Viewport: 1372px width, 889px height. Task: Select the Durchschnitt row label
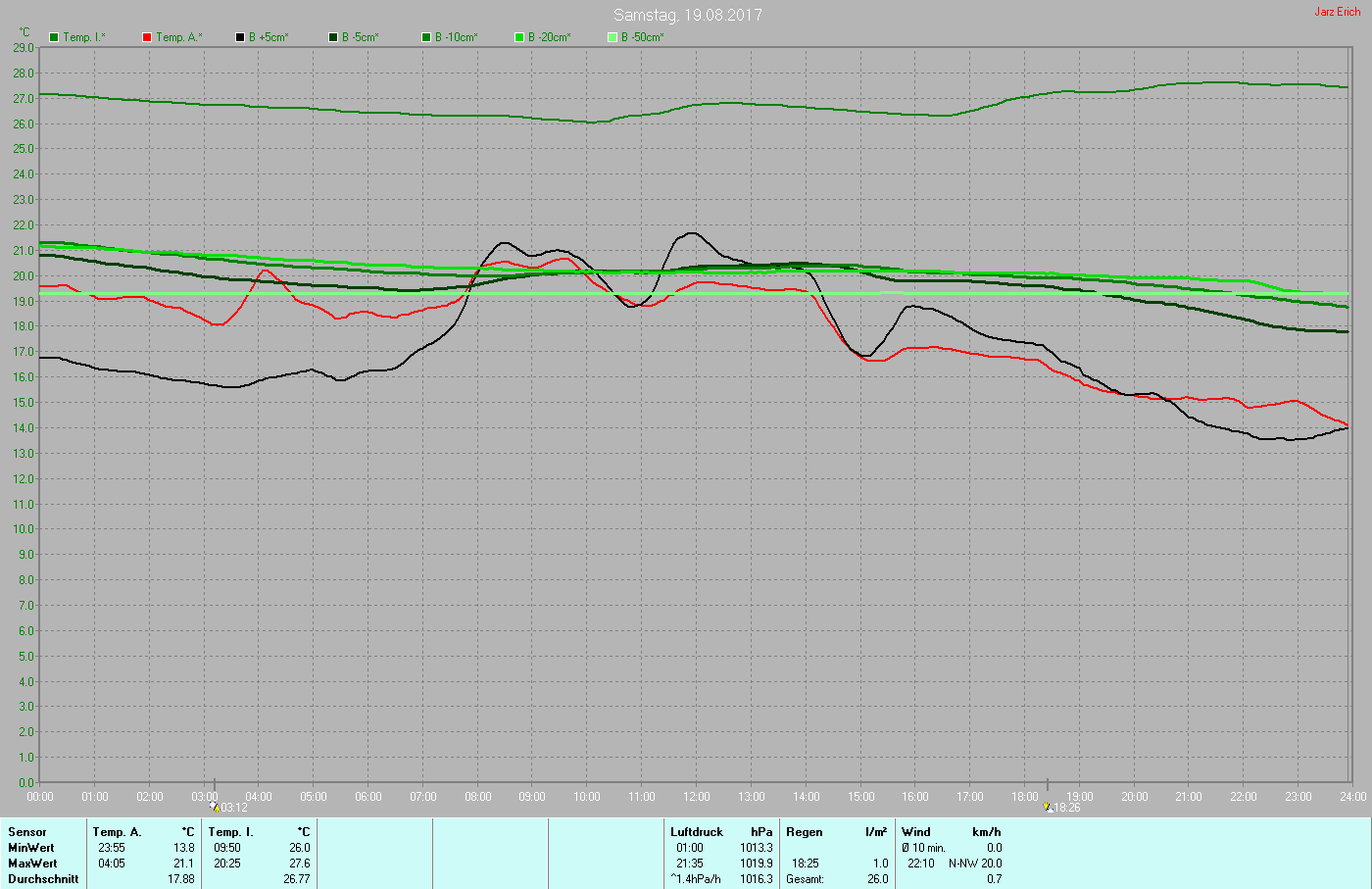(x=43, y=879)
